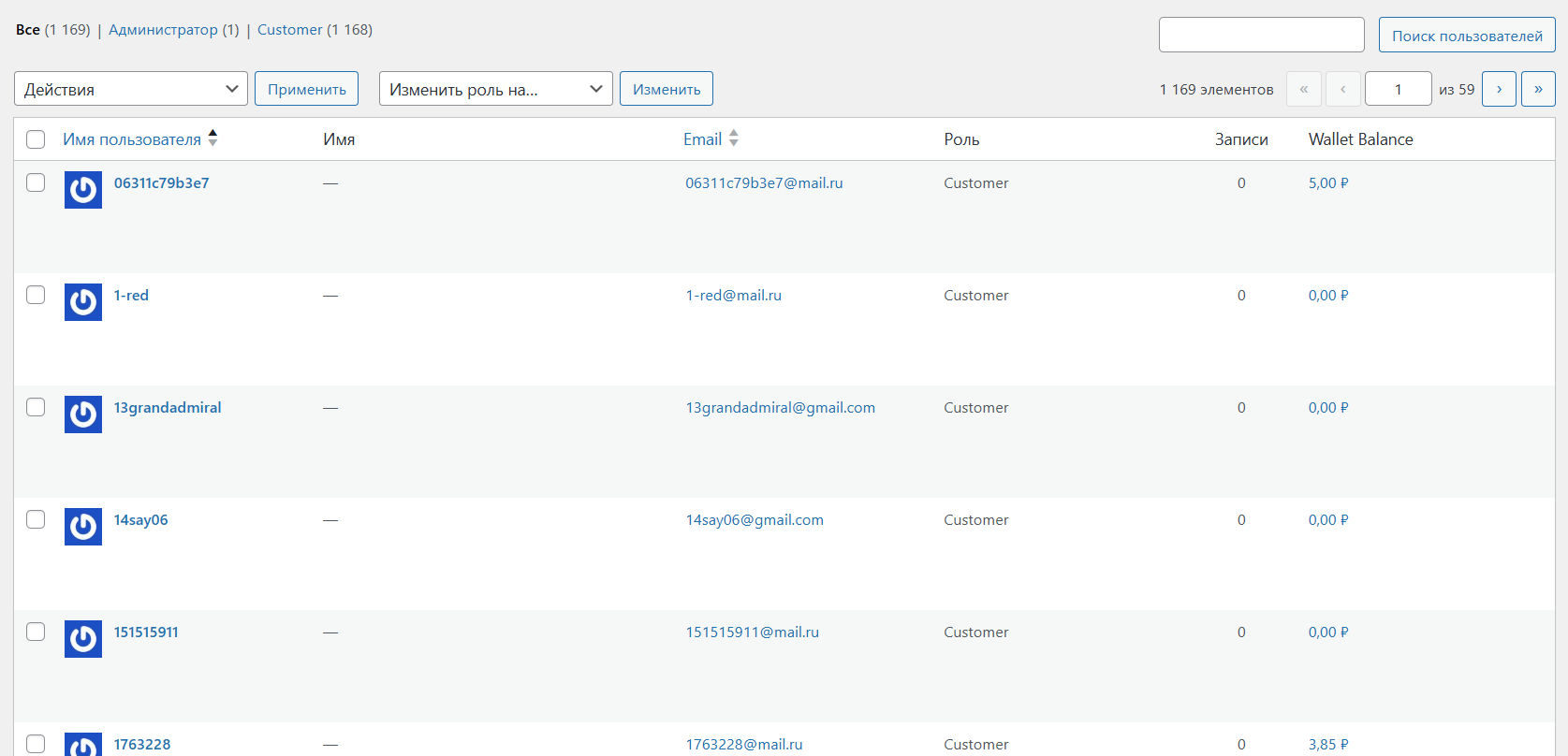This screenshot has width=1568, height=756.
Task: Toggle the select-all users checkbox
Action: point(36,139)
